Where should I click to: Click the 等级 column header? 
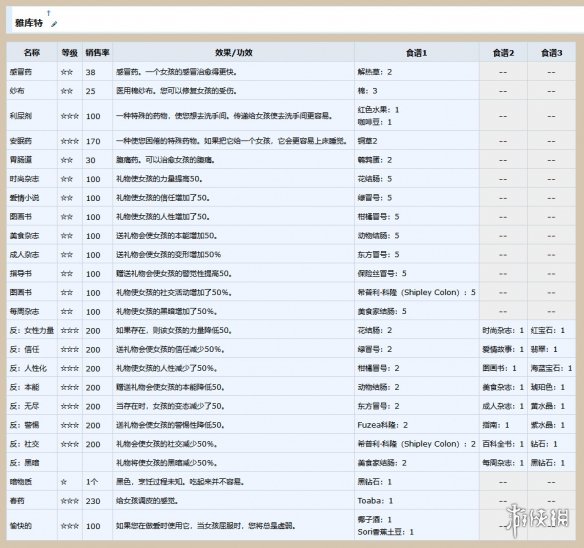pos(70,53)
